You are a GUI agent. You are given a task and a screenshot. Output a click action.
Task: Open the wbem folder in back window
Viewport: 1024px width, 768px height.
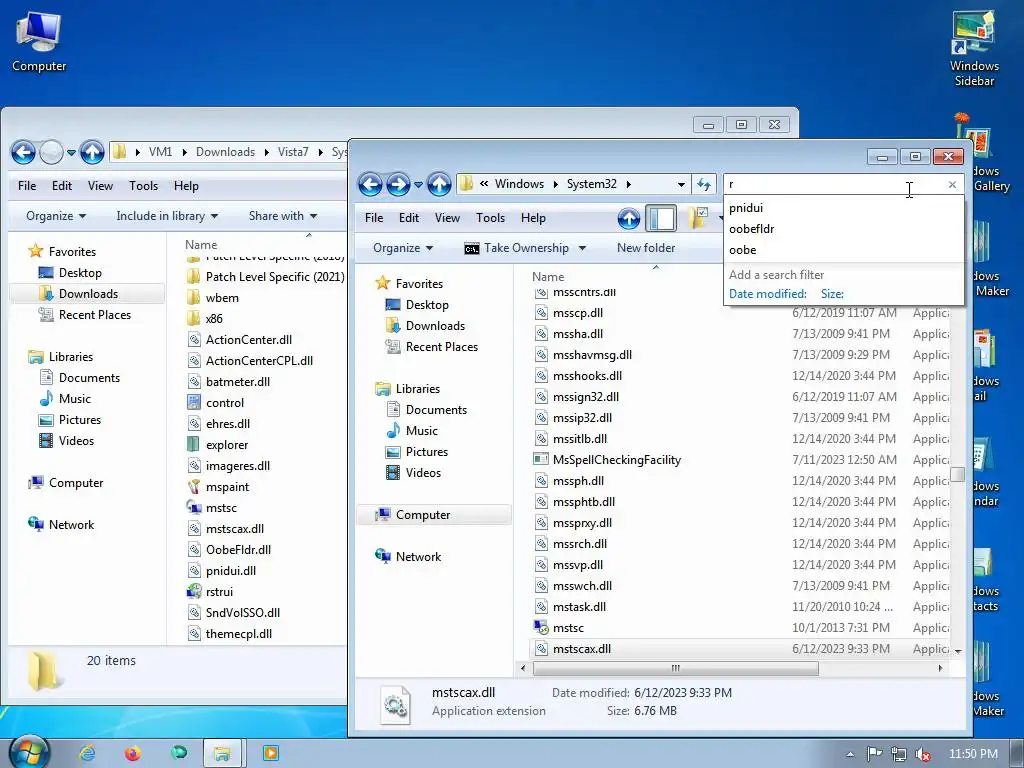point(222,298)
